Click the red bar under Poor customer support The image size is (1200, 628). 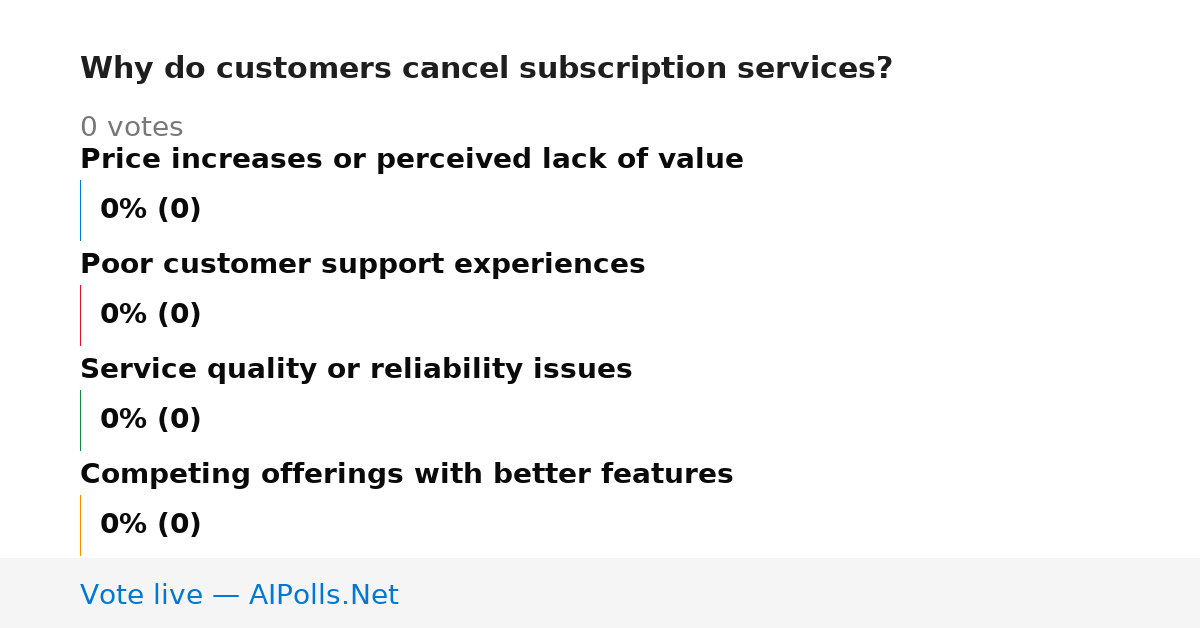pos(80,315)
